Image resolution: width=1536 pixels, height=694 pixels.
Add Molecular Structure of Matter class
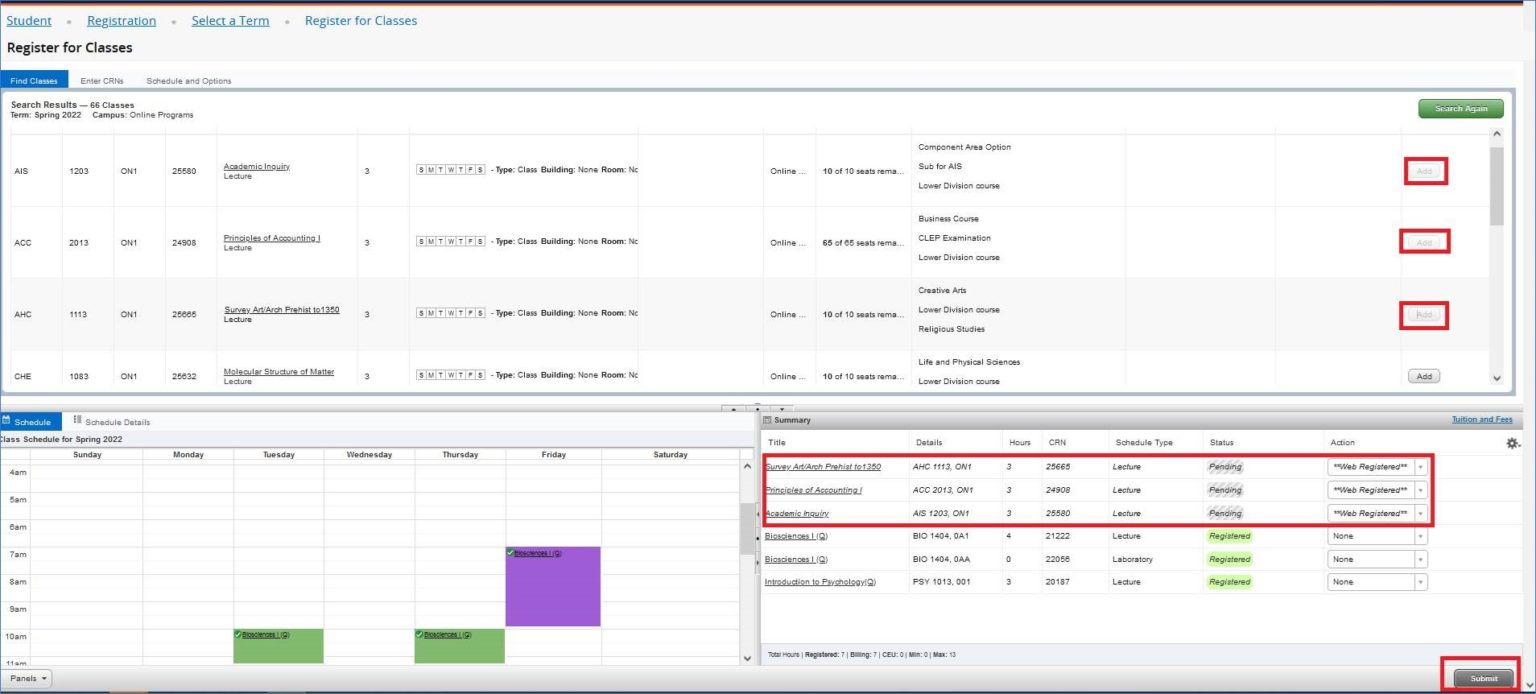(x=1424, y=377)
